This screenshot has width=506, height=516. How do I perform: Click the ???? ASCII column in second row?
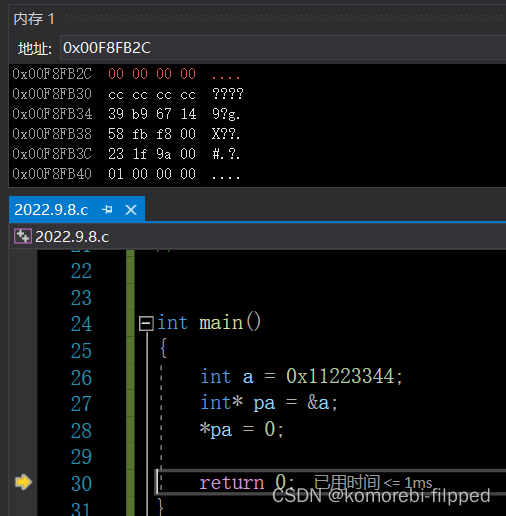[x=228, y=94]
